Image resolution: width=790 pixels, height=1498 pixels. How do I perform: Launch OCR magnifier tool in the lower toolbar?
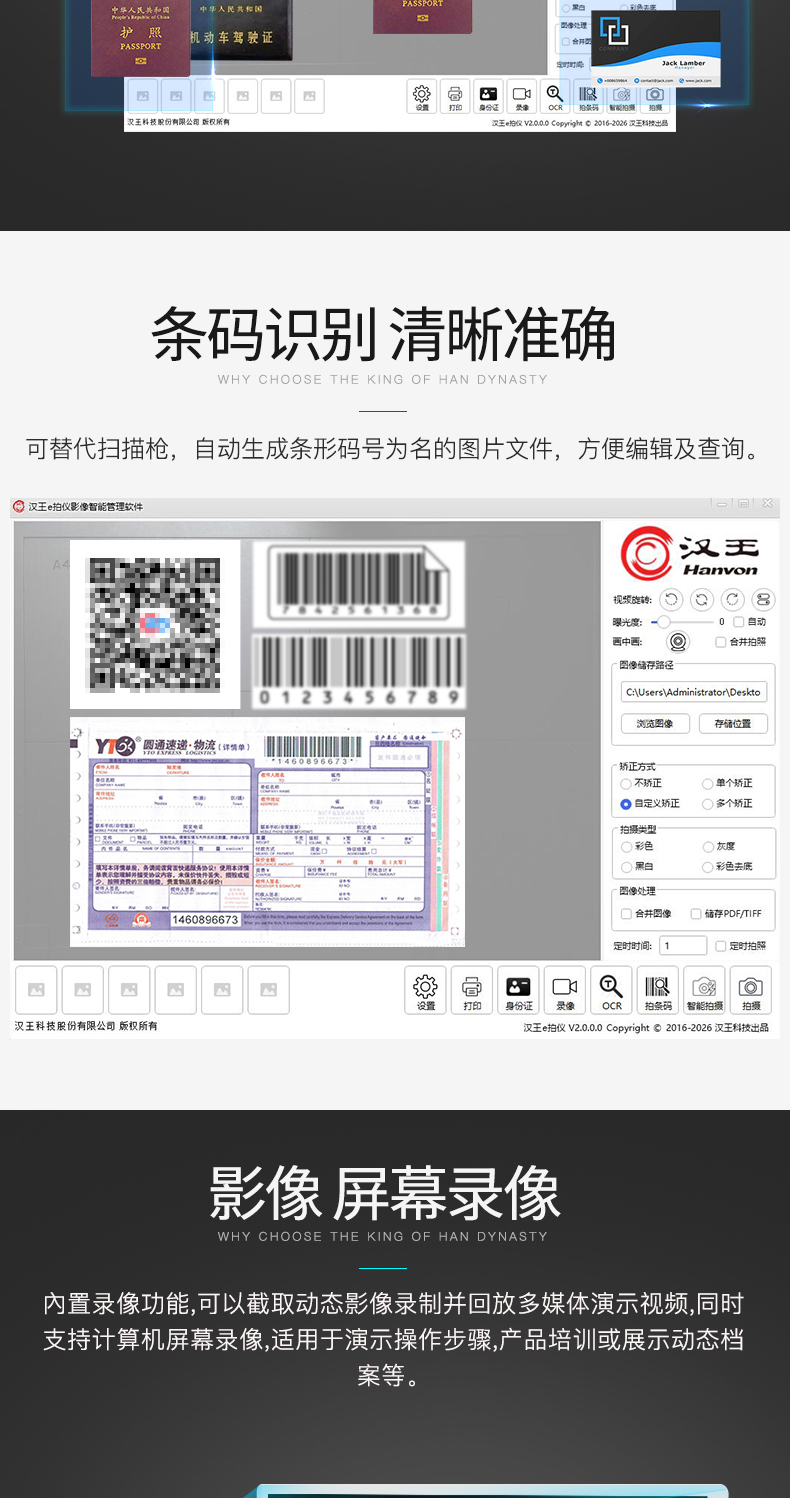[611, 989]
